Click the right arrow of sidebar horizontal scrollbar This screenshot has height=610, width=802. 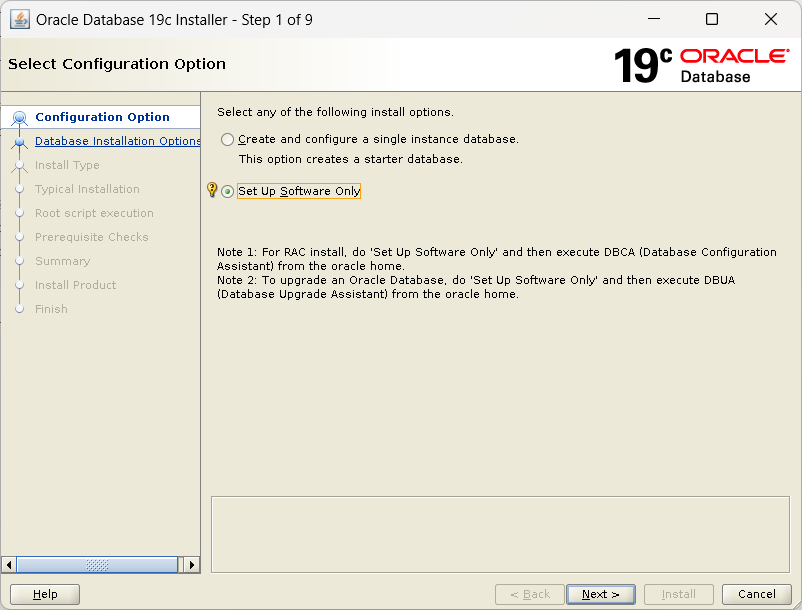click(192, 565)
